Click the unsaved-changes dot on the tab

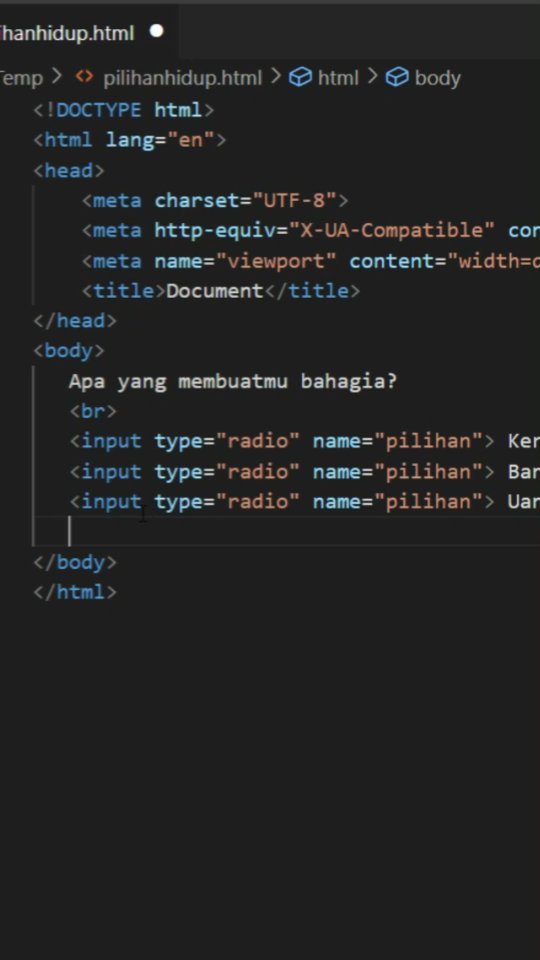point(157,31)
